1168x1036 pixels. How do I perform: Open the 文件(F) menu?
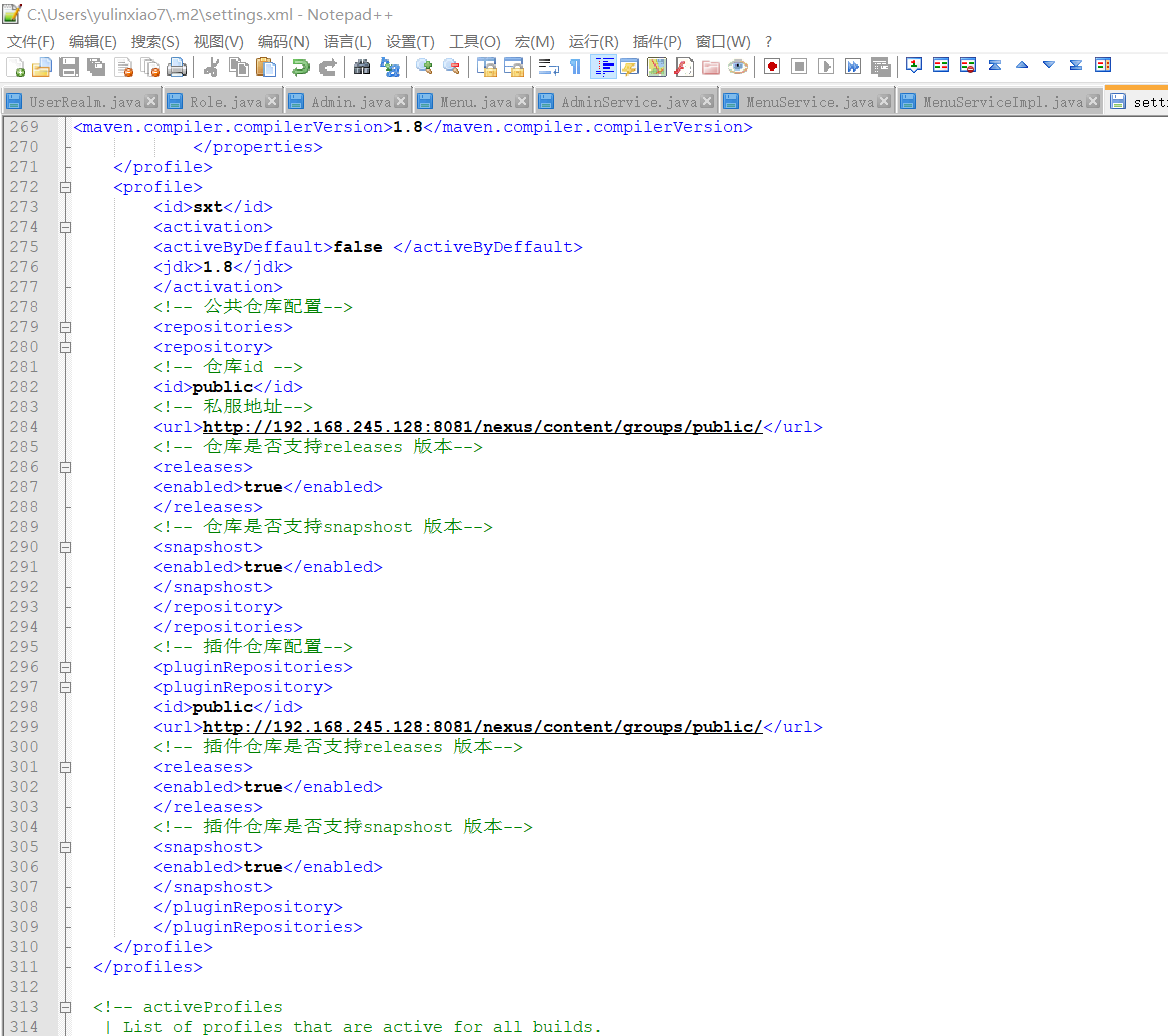point(31,42)
